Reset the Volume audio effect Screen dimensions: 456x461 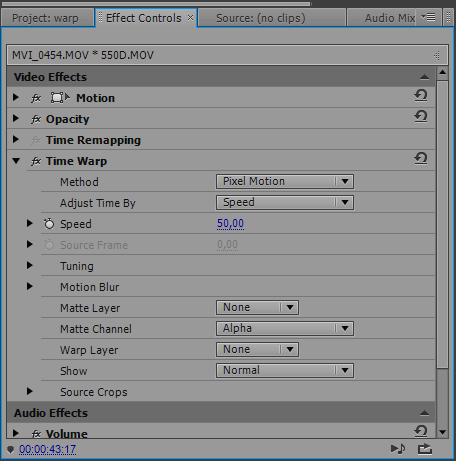tap(421, 431)
